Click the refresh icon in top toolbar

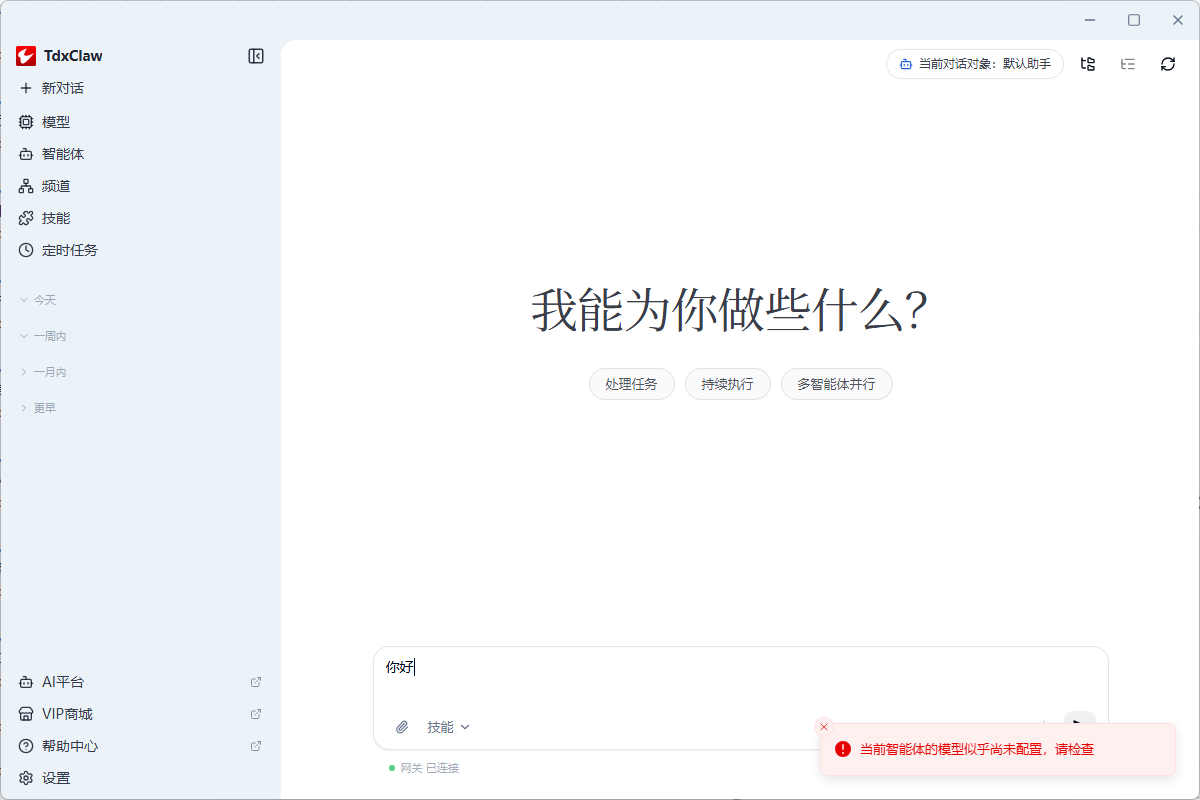pos(1168,64)
